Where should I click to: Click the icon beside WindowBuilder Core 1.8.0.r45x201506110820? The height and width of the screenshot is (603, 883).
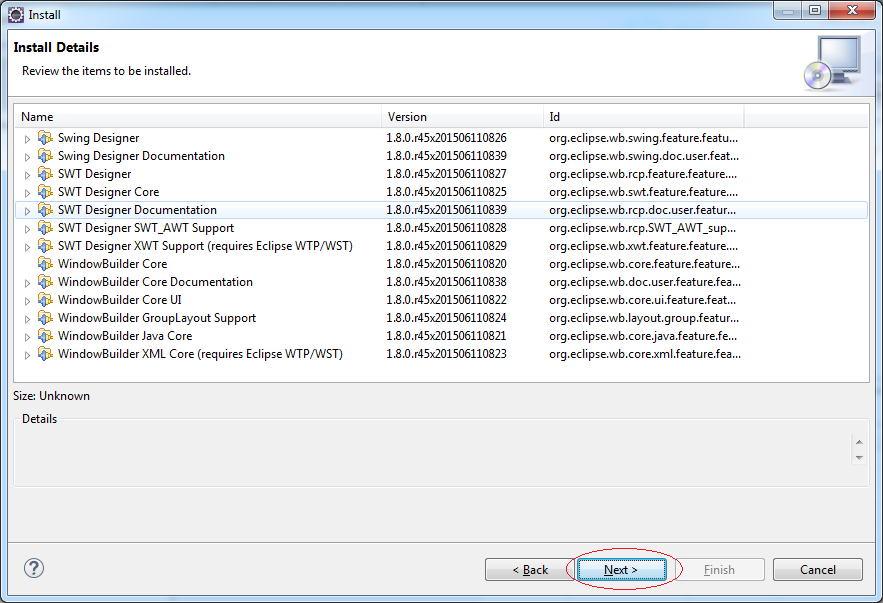[45, 263]
